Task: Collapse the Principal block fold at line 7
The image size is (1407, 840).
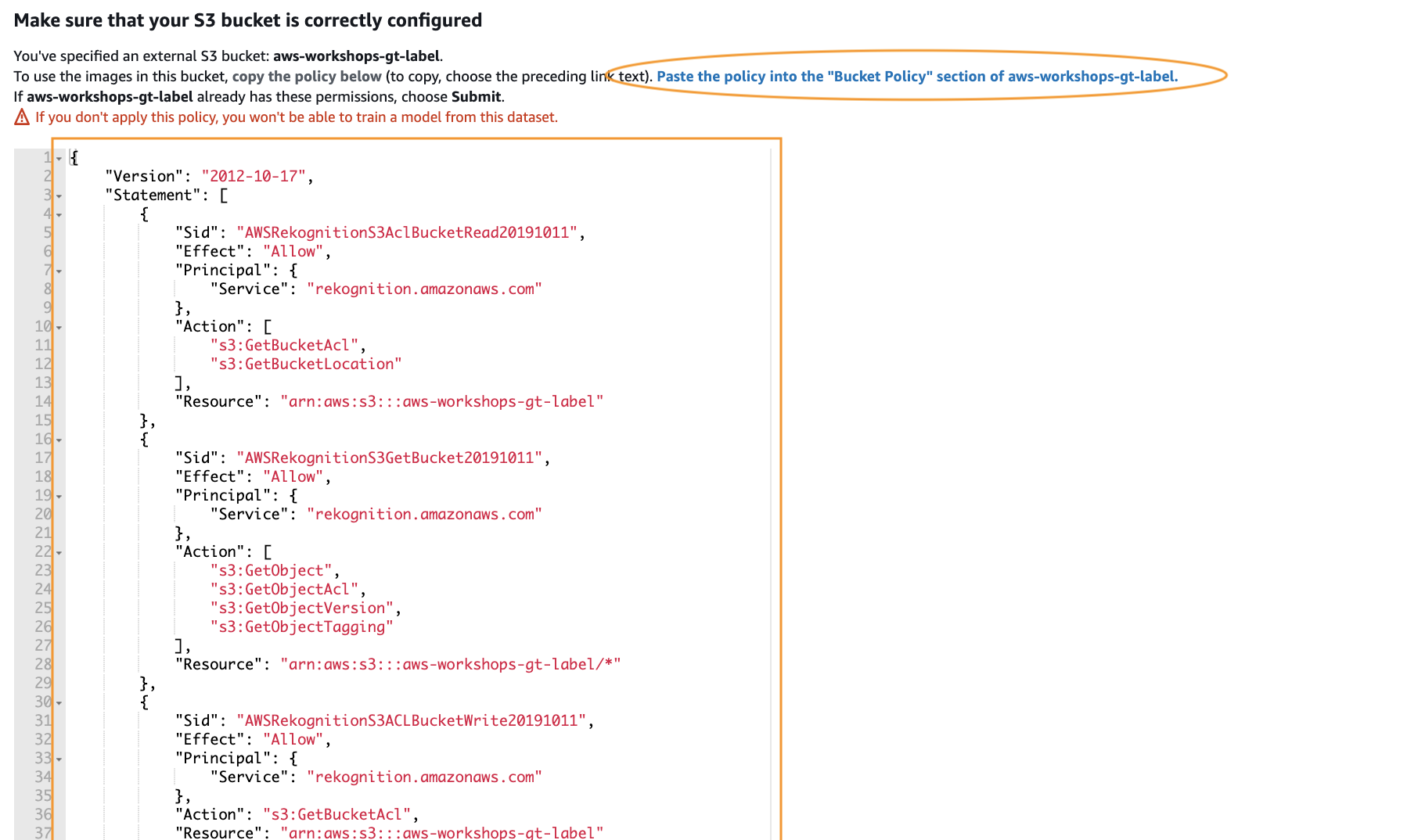Action: tap(59, 271)
